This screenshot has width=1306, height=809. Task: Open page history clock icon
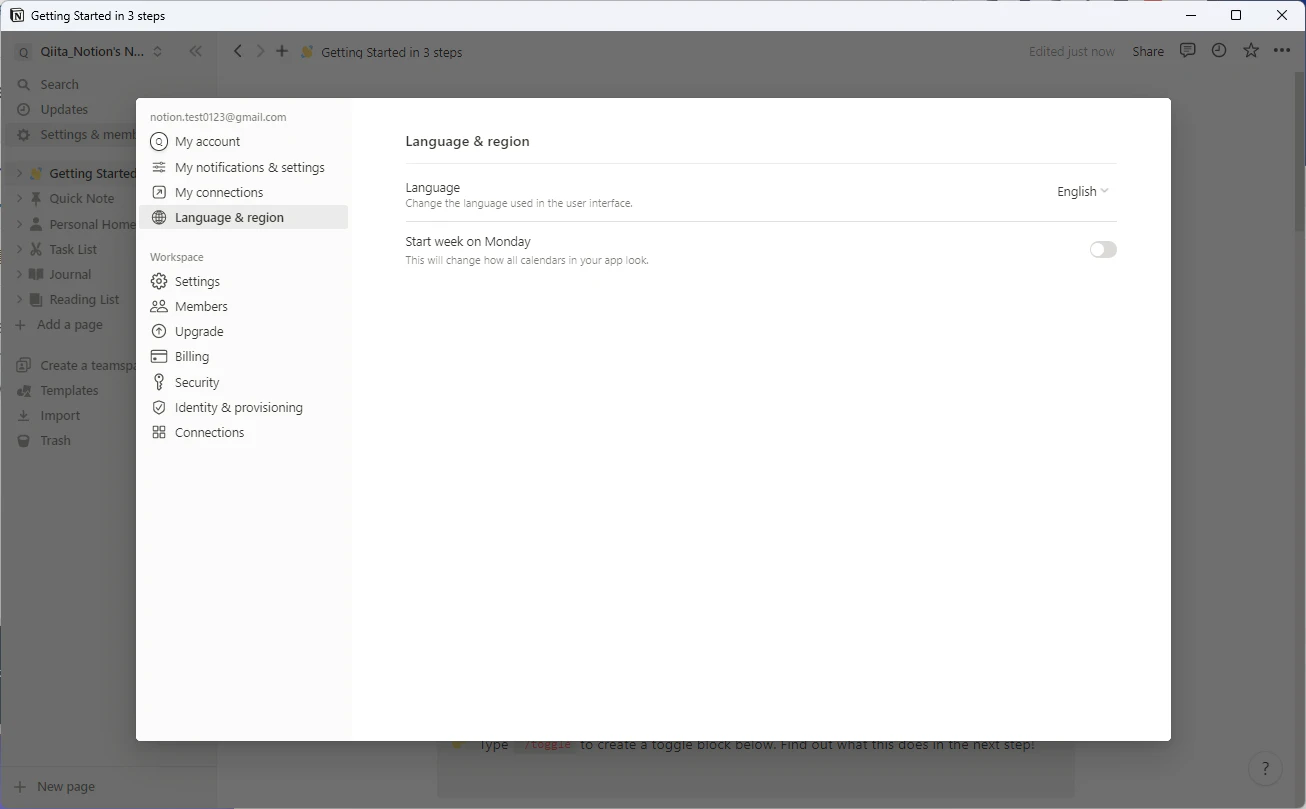coord(1219,51)
